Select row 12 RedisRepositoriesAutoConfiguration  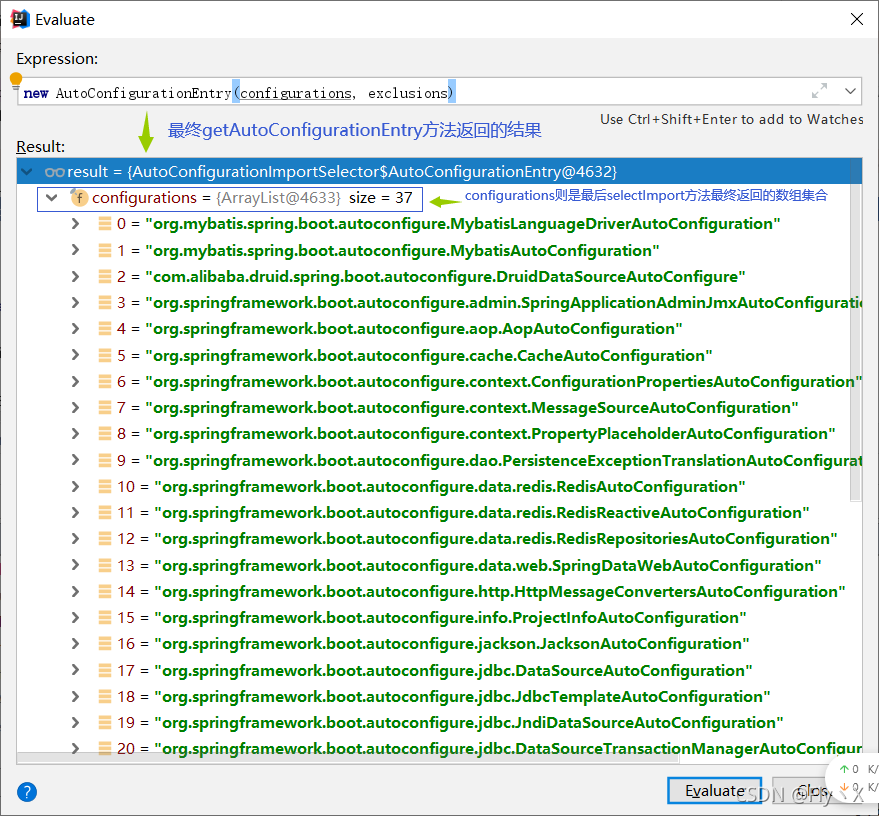pyautogui.click(x=439, y=539)
